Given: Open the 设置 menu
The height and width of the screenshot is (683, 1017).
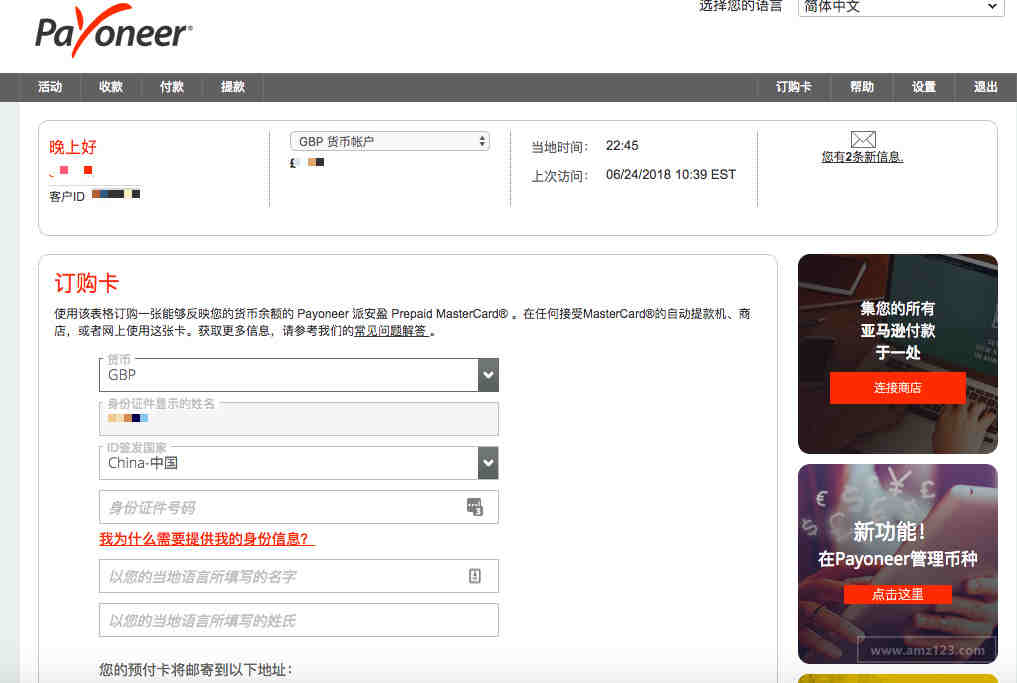Looking at the screenshot, I should pos(924,87).
